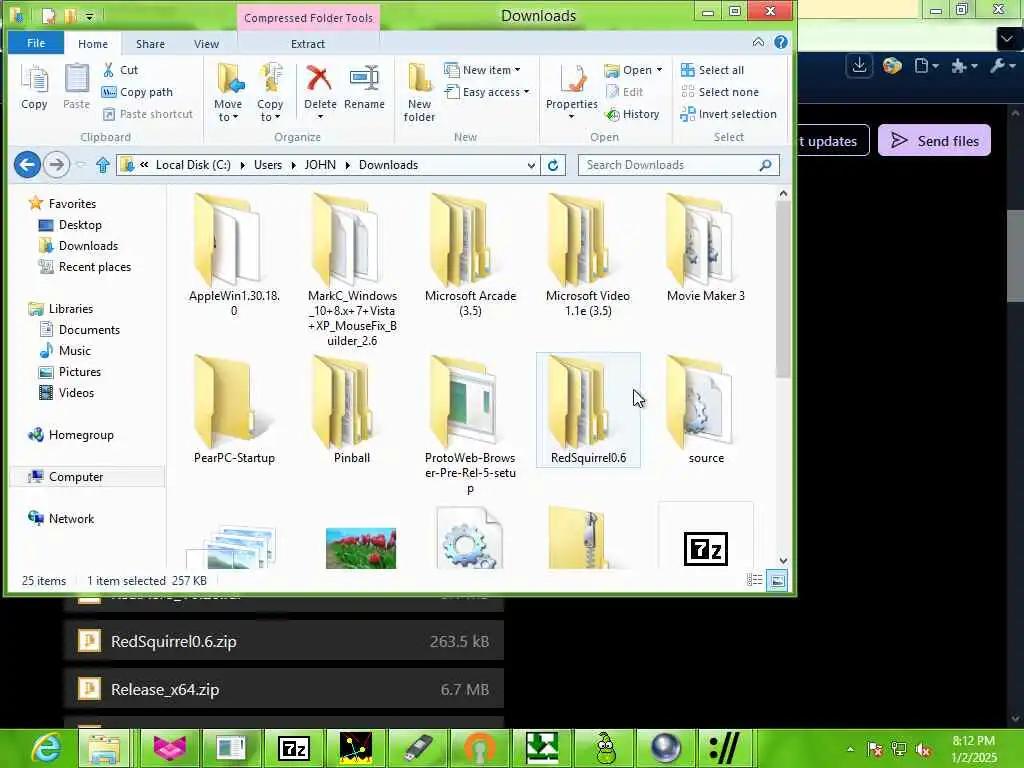
Task: Switch to the Share ribbon tab
Action: (x=150, y=44)
